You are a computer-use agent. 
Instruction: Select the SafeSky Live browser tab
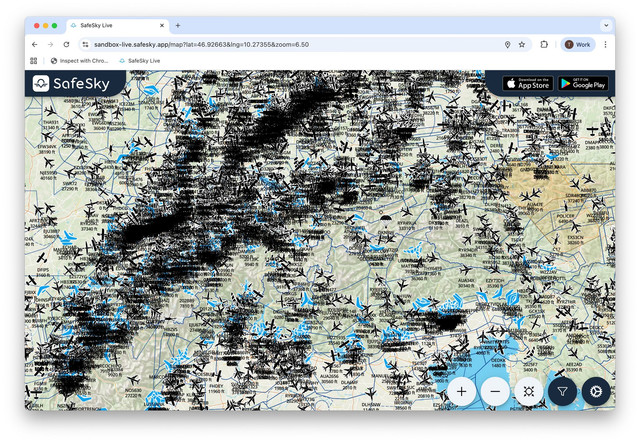[x=118, y=25]
